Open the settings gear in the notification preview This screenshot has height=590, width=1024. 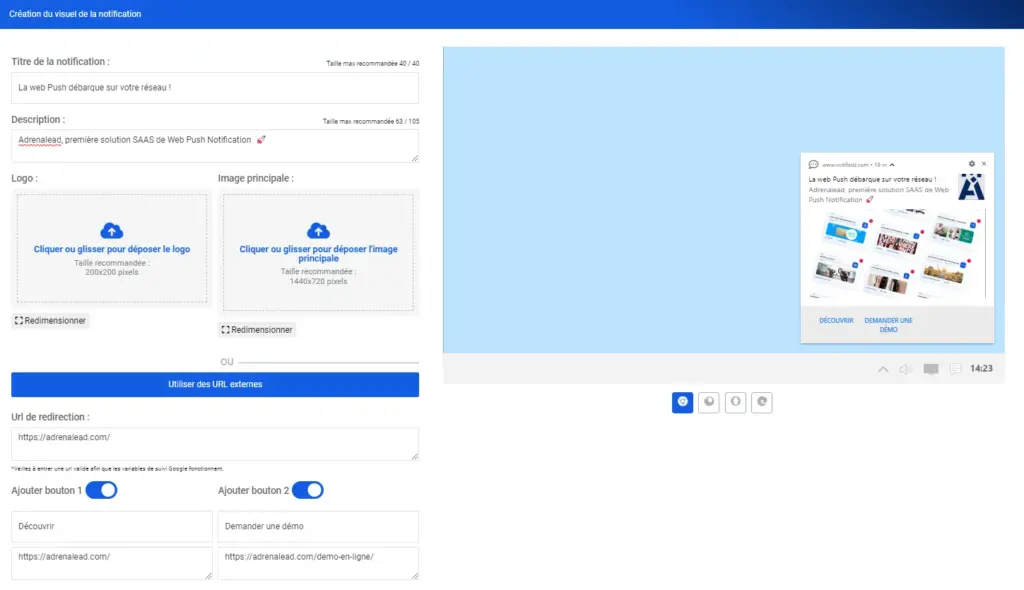[972, 163]
